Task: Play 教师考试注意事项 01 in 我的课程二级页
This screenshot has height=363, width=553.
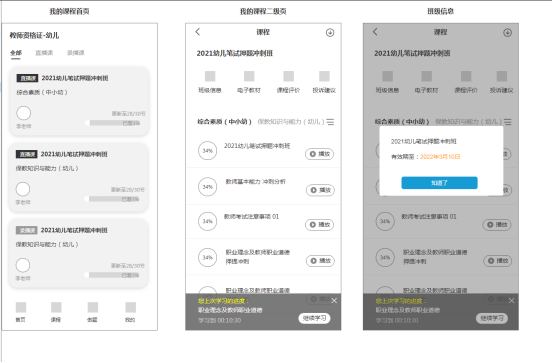Action: 320,225
